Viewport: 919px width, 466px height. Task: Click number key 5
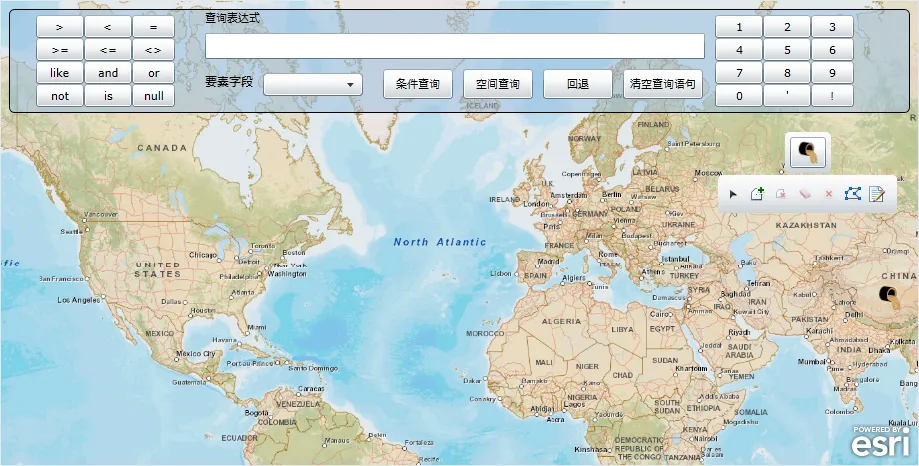click(787, 50)
